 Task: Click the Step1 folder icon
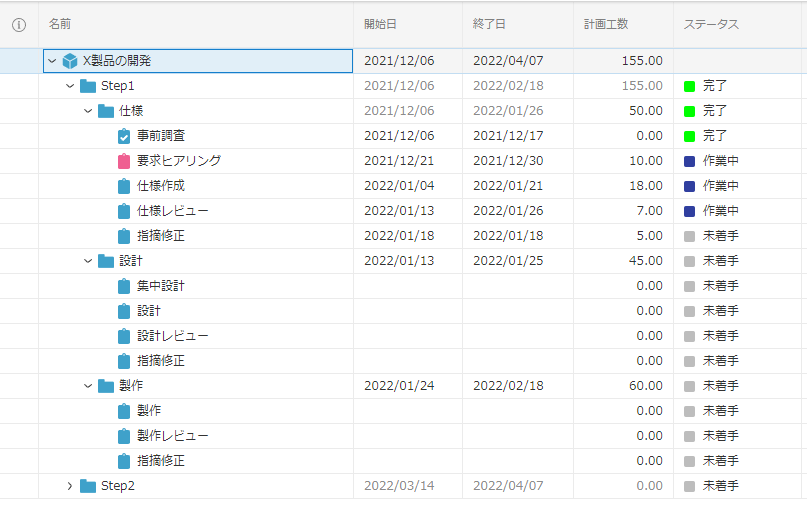point(88,86)
